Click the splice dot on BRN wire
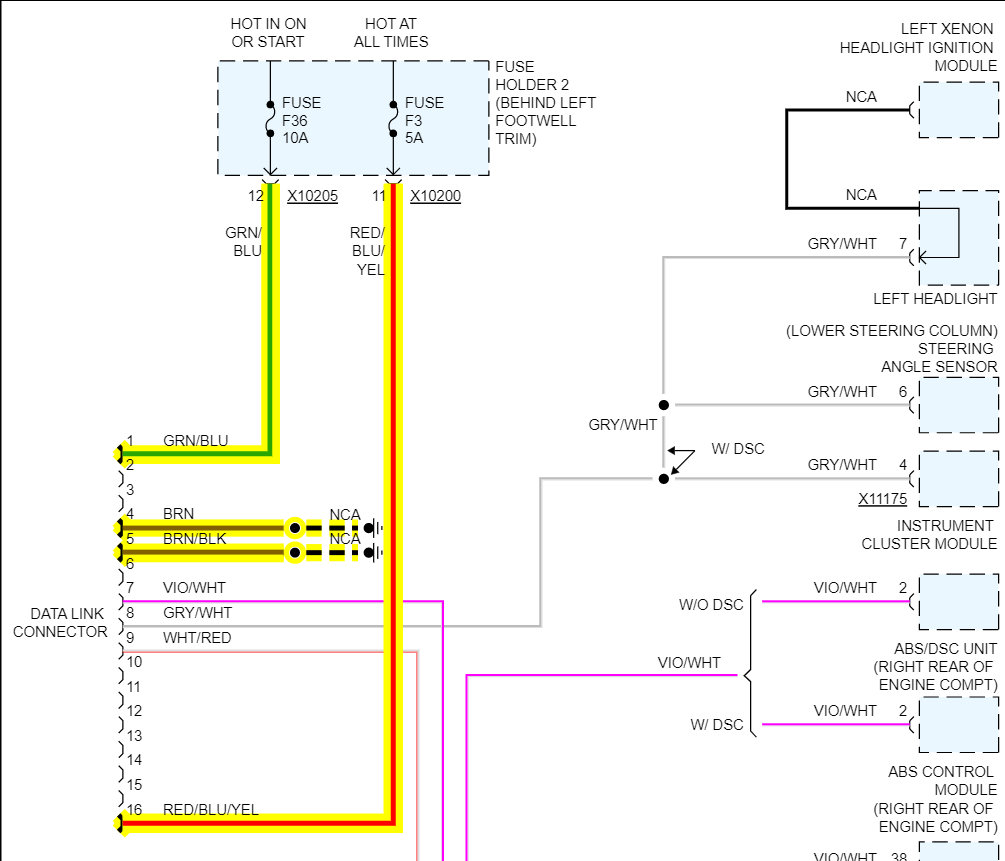Screen dimensions: 1005x861 click(x=295, y=528)
